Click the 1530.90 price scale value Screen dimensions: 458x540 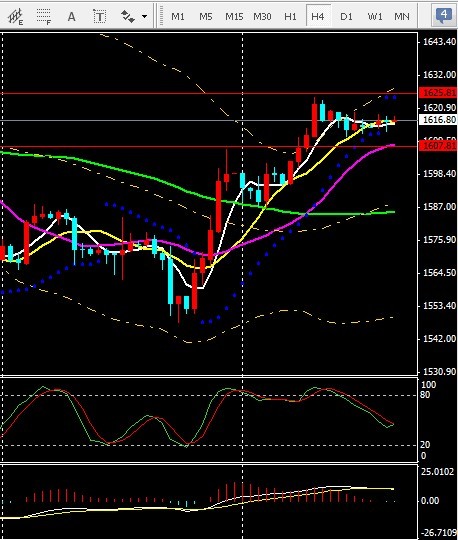tap(439, 372)
